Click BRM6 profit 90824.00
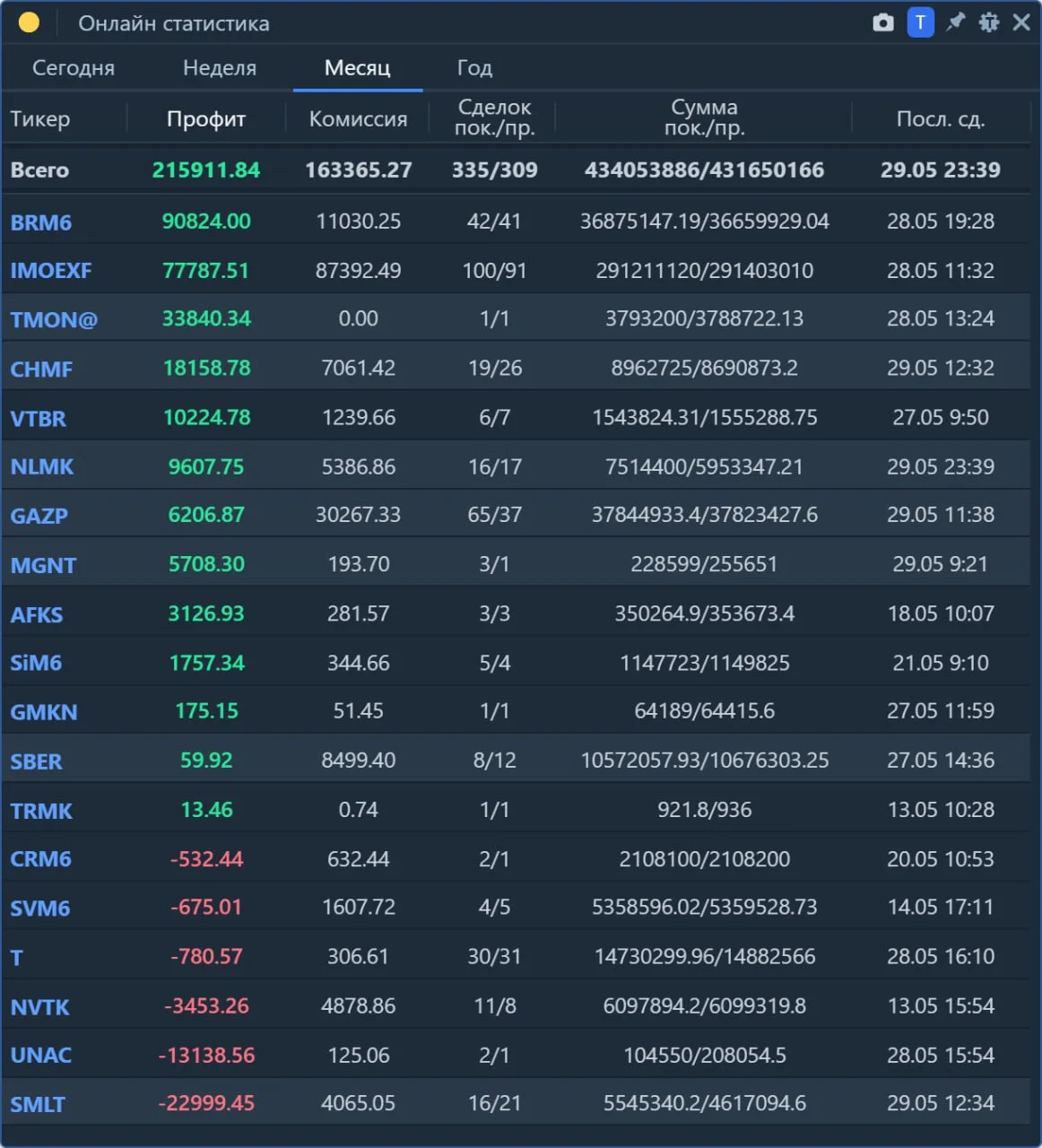Viewport: 1042px width, 1148px height. pyautogui.click(x=206, y=222)
